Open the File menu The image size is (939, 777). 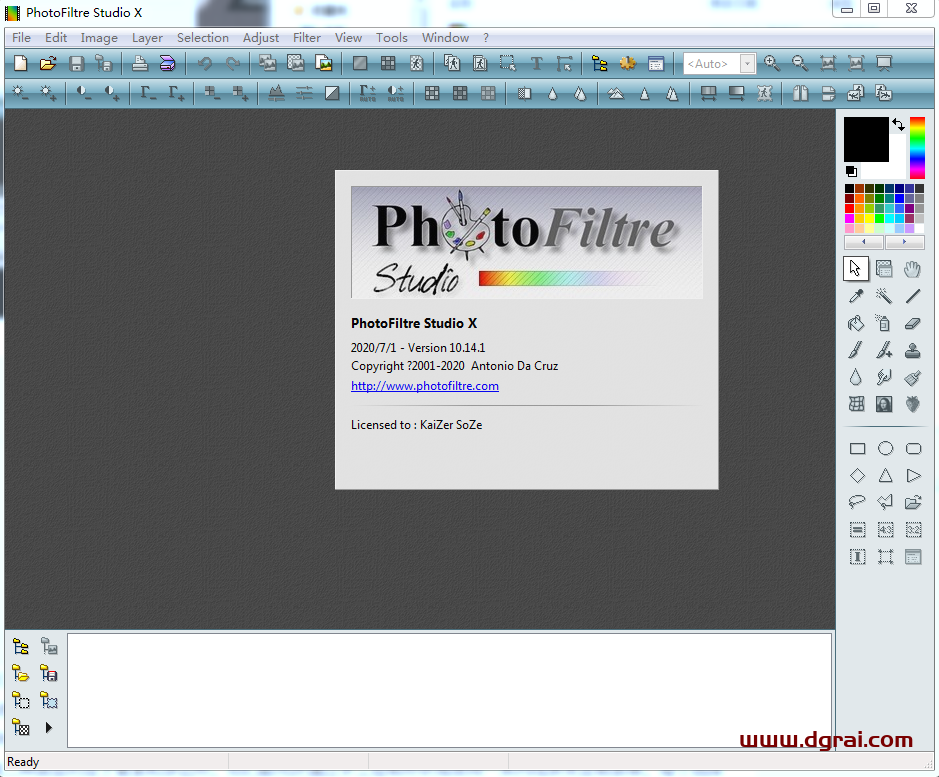click(21, 38)
